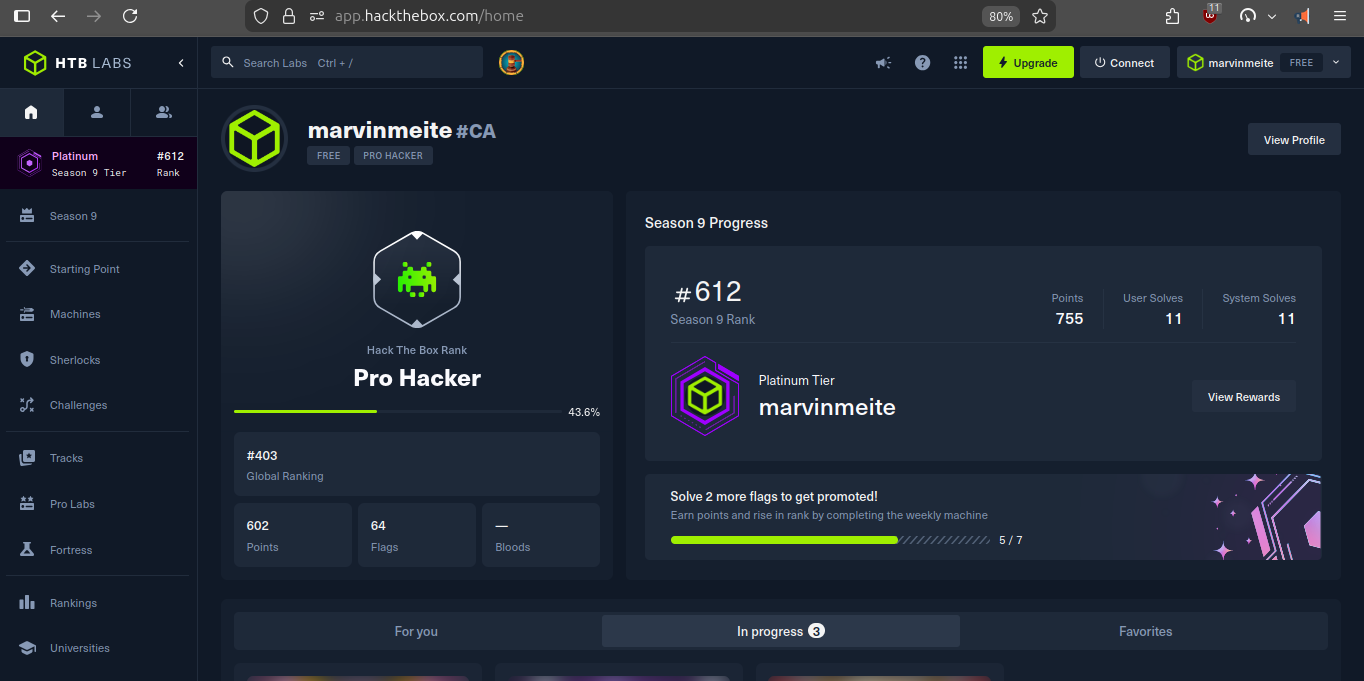Open the help question mark icon
The width and height of the screenshot is (1364, 681).
coord(922,62)
